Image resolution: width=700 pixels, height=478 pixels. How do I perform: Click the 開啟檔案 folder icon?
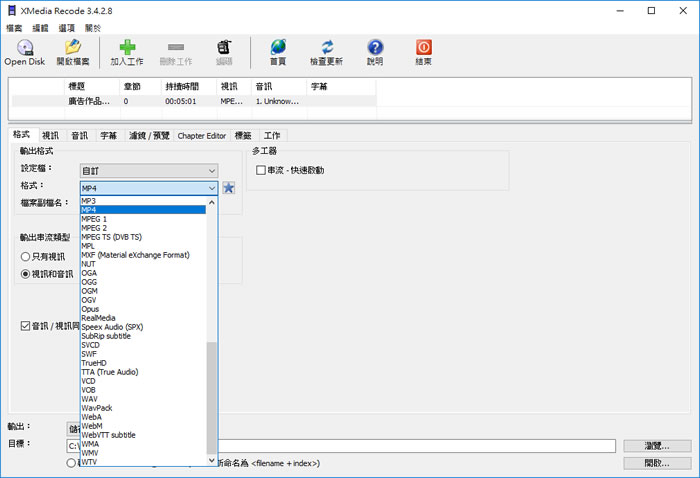coord(73,47)
